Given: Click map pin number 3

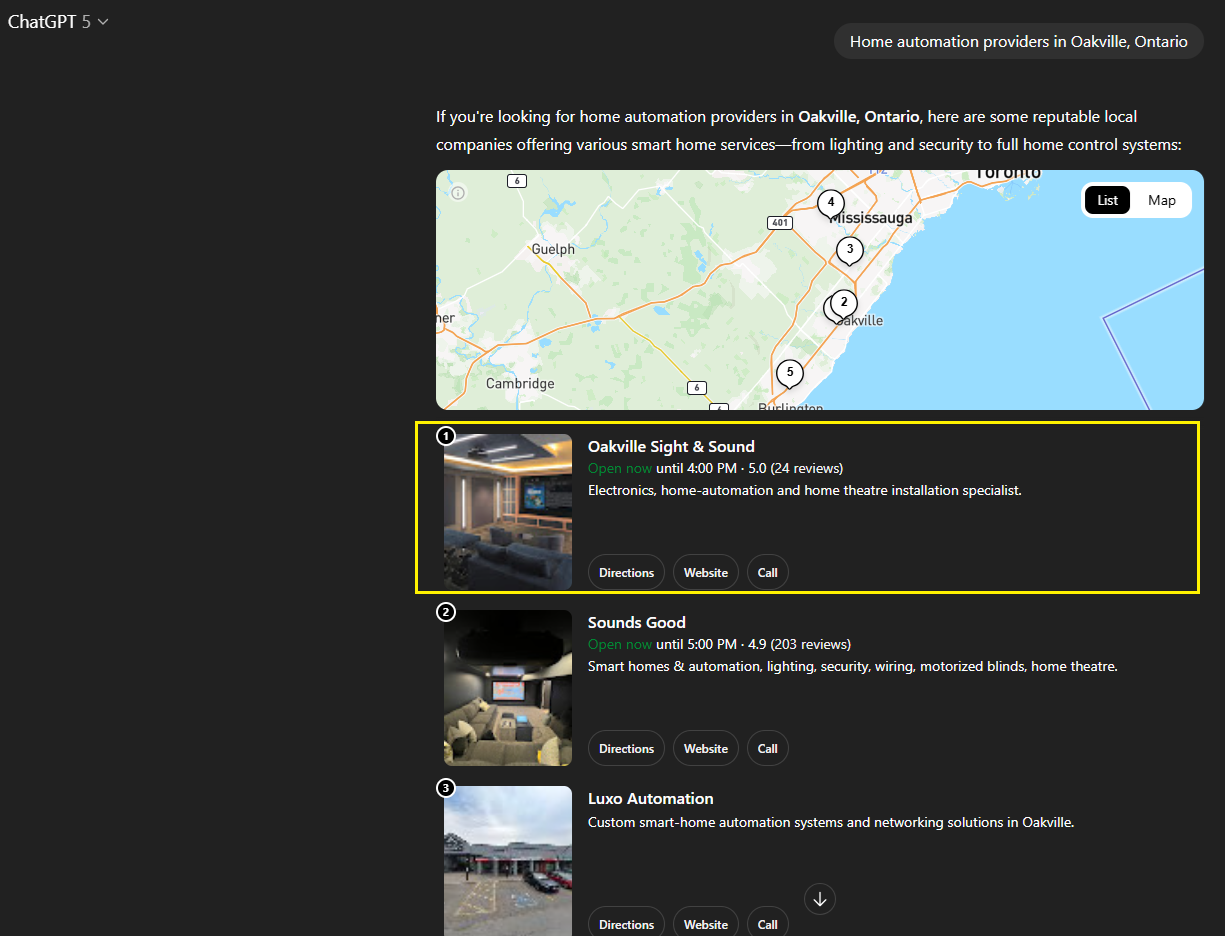Looking at the screenshot, I should click(849, 249).
